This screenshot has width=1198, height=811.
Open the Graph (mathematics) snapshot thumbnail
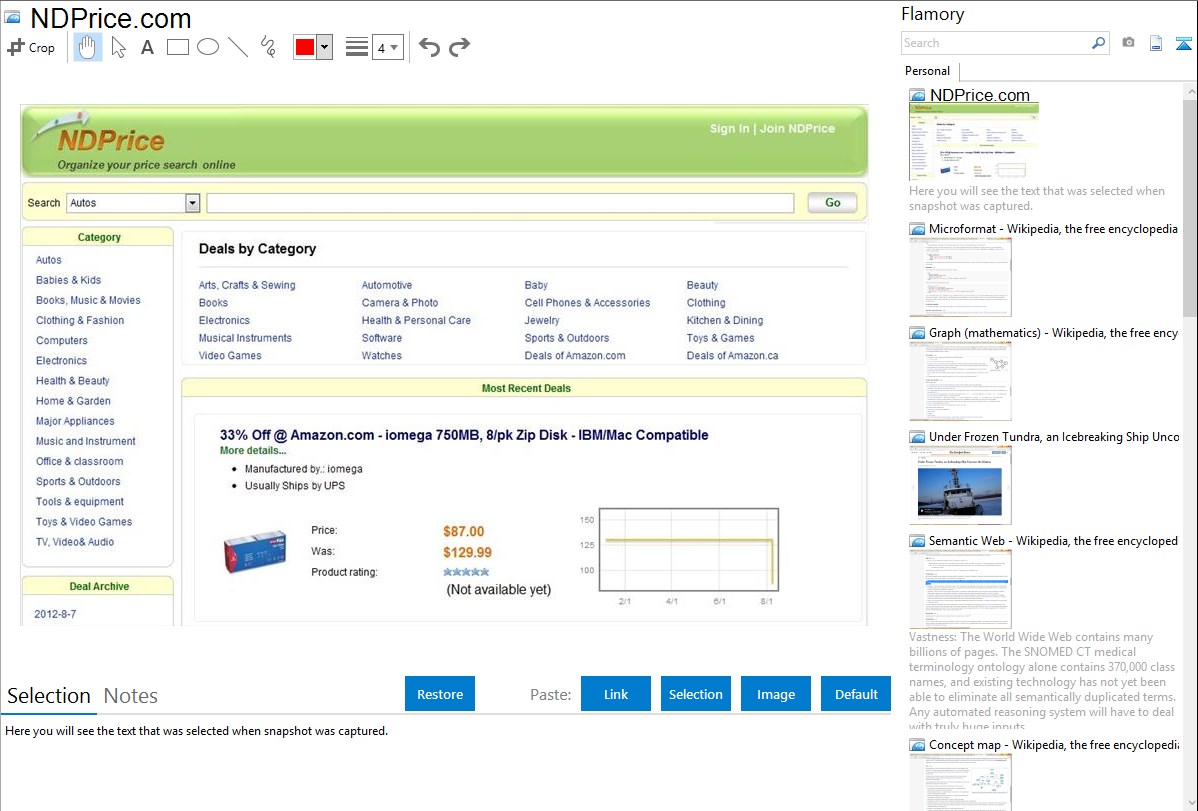pyautogui.click(x=960, y=381)
